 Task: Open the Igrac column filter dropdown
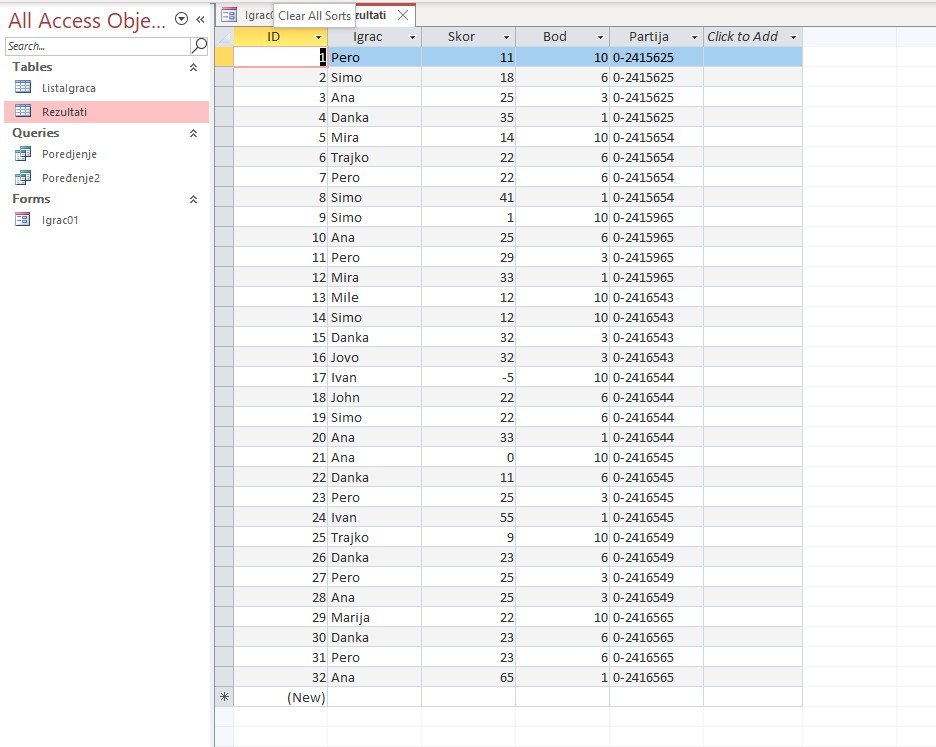pyautogui.click(x=412, y=37)
